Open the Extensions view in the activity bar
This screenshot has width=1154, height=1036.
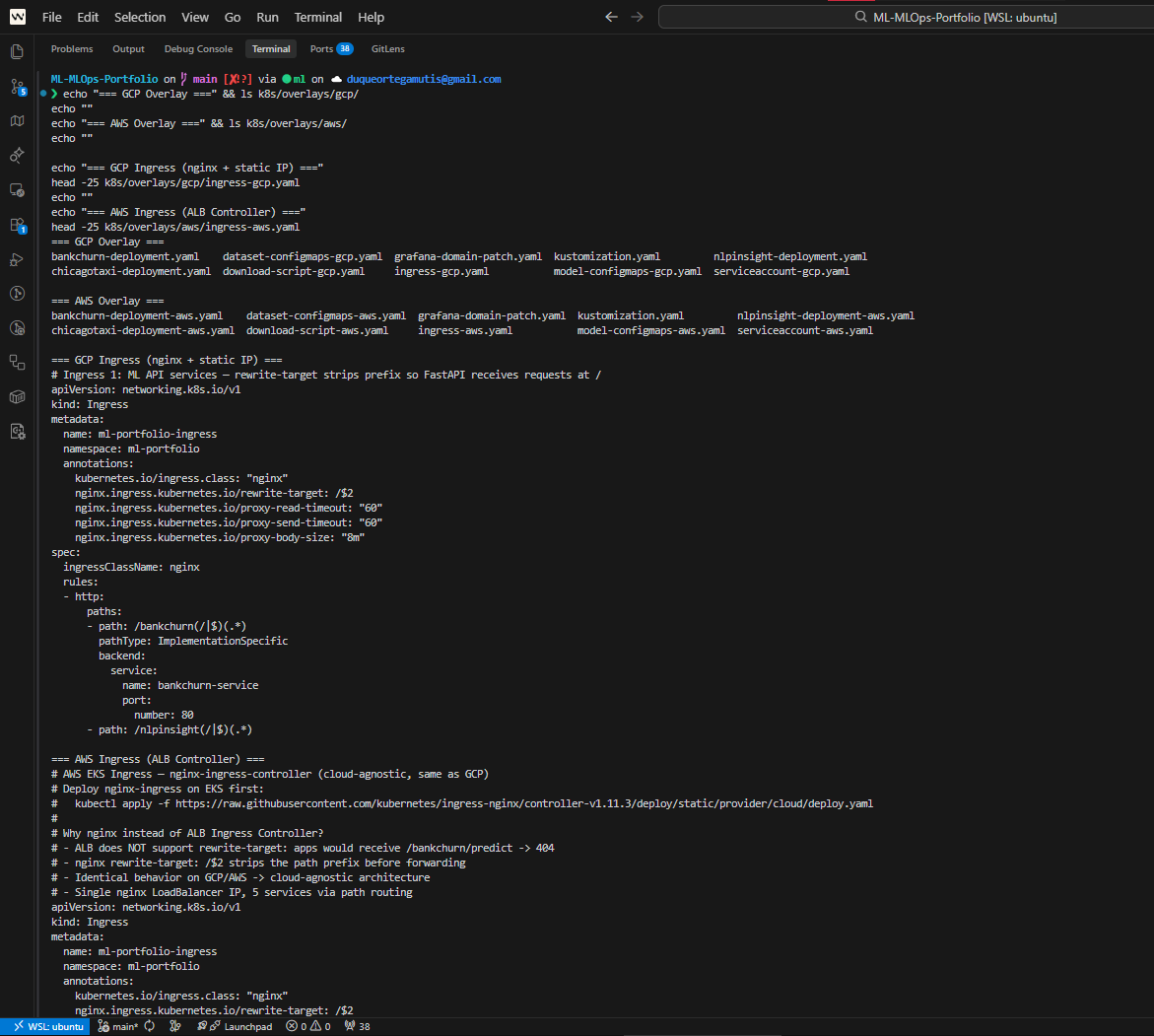click(17, 225)
